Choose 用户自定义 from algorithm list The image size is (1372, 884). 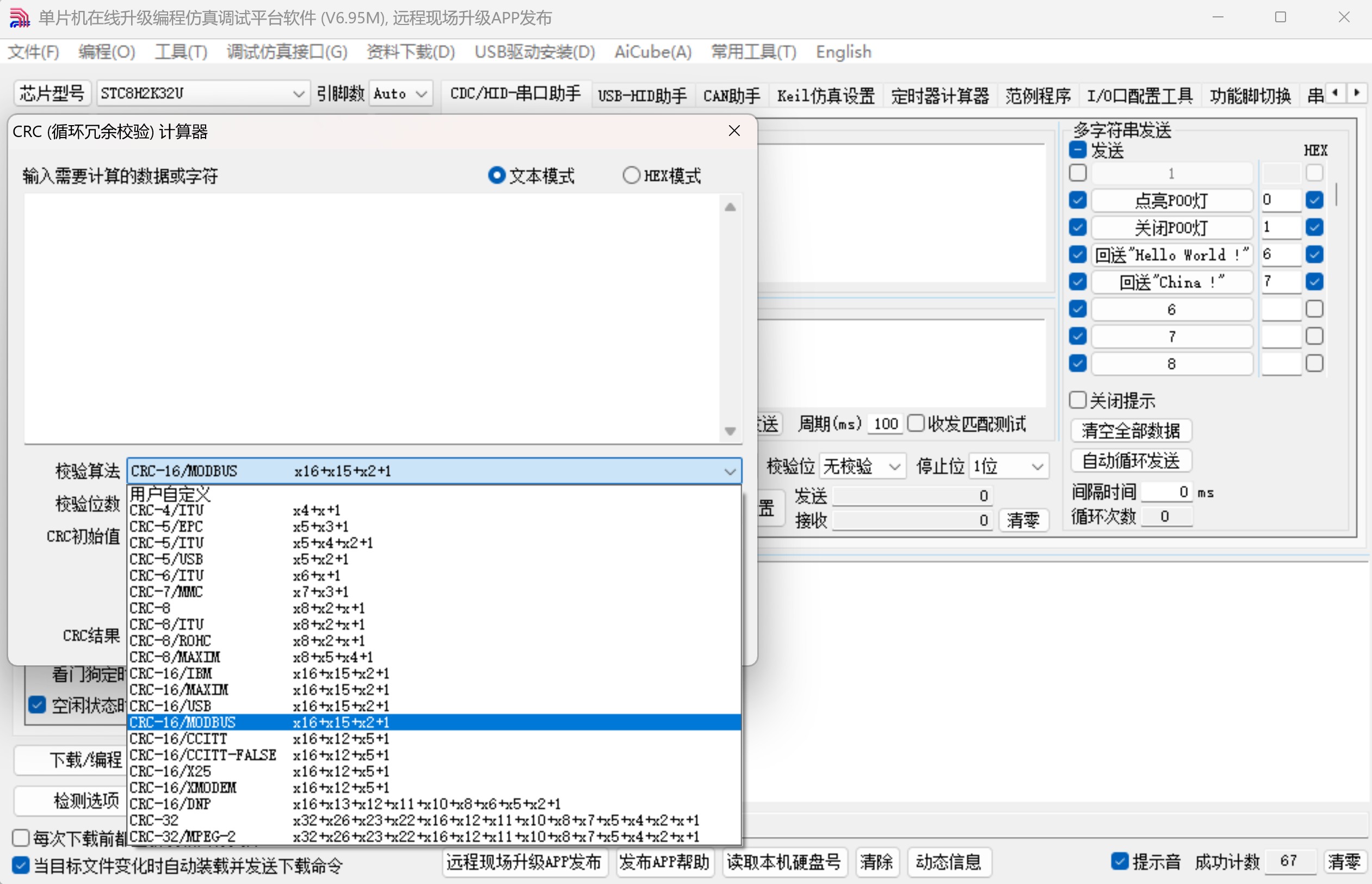tap(434, 493)
